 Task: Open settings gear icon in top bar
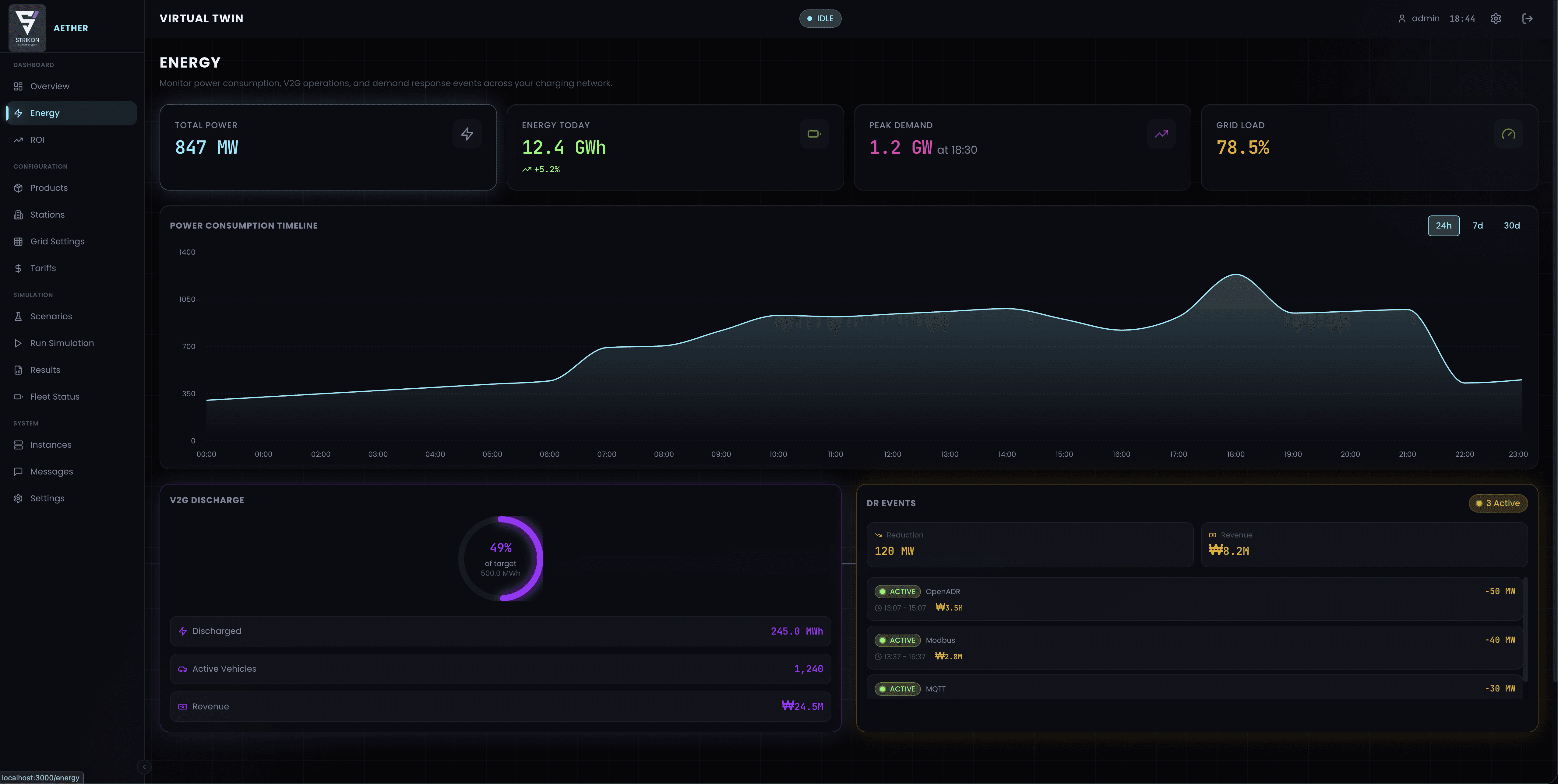[x=1496, y=19]
